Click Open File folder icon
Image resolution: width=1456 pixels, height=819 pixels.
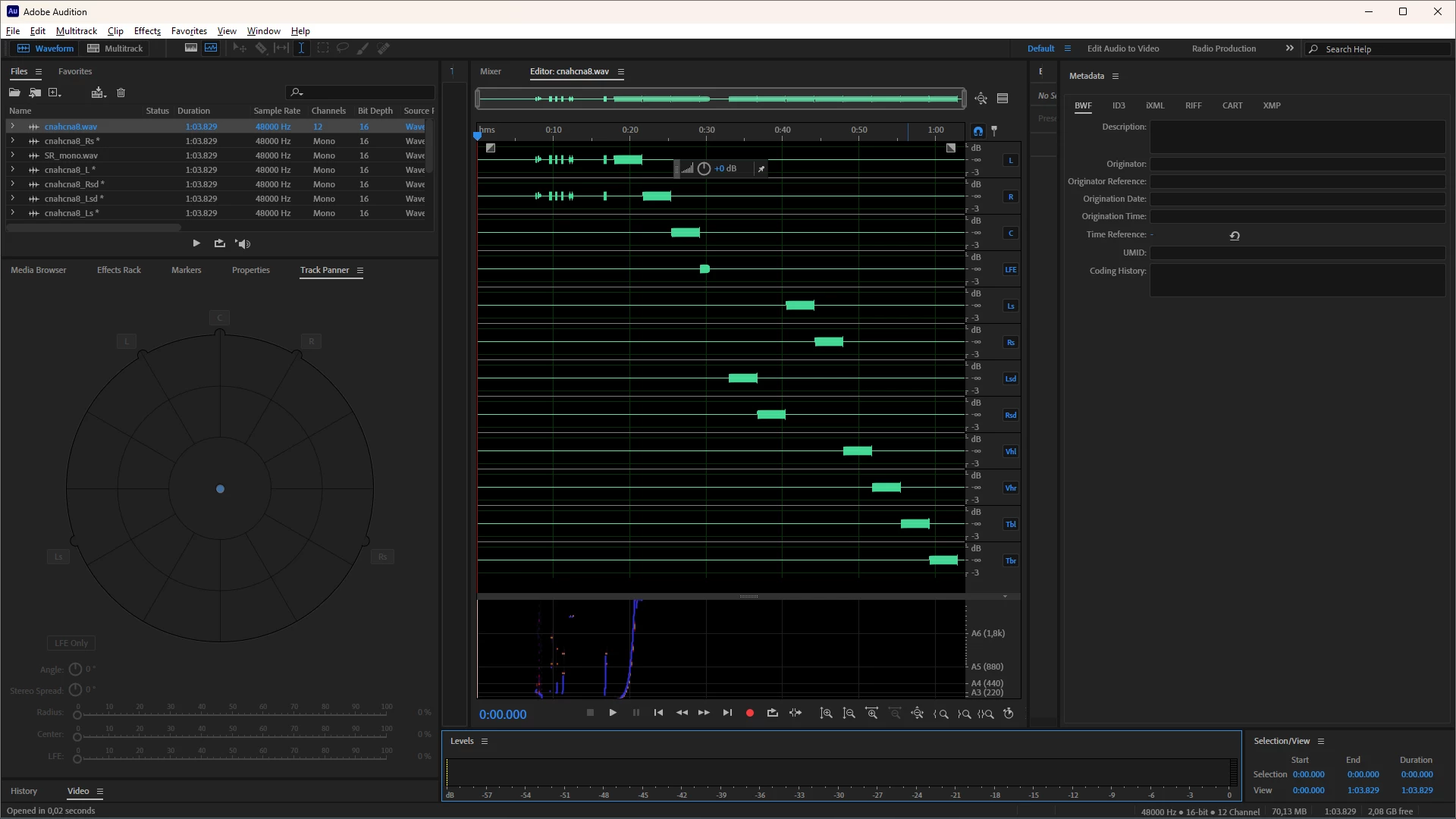14,93
